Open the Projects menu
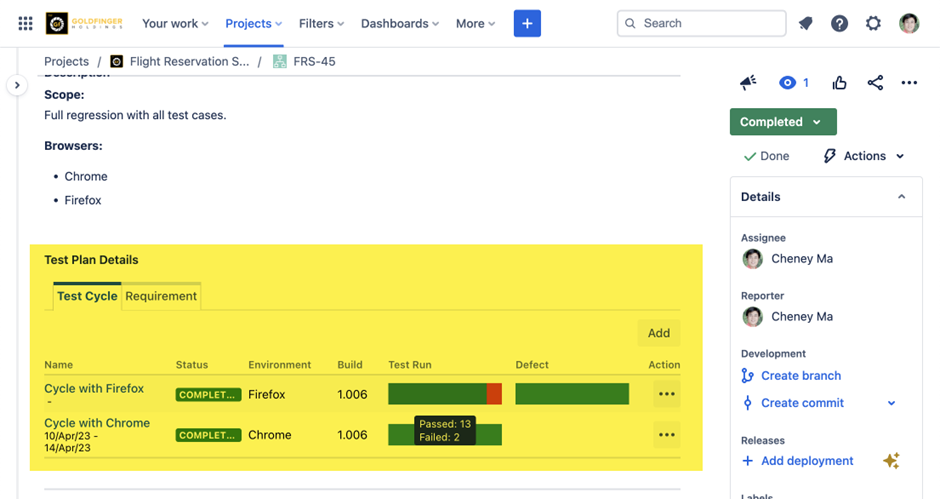940x499 pixels. (253, 23)
